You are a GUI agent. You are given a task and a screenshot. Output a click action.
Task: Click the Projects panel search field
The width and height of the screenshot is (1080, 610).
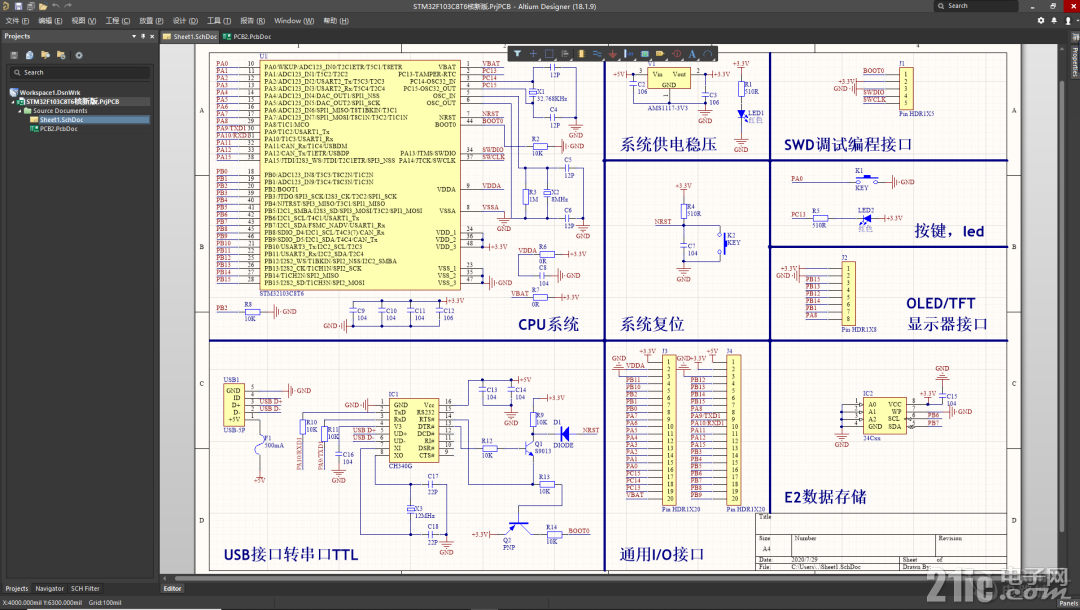coord(79,72)
